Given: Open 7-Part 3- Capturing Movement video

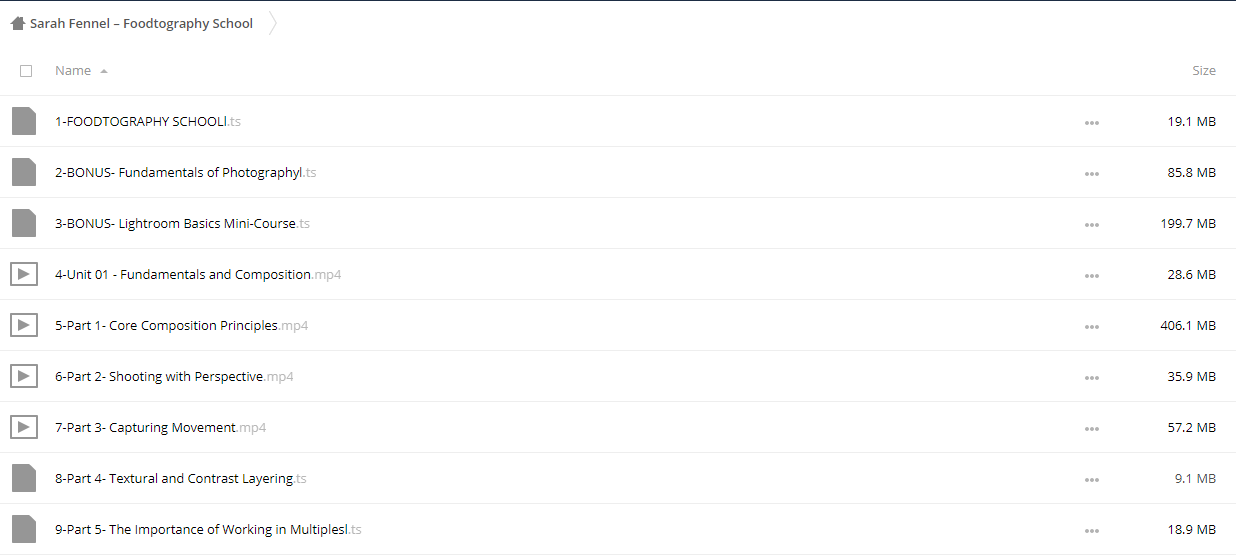Looking at the screenshot, I should (160, 427).
